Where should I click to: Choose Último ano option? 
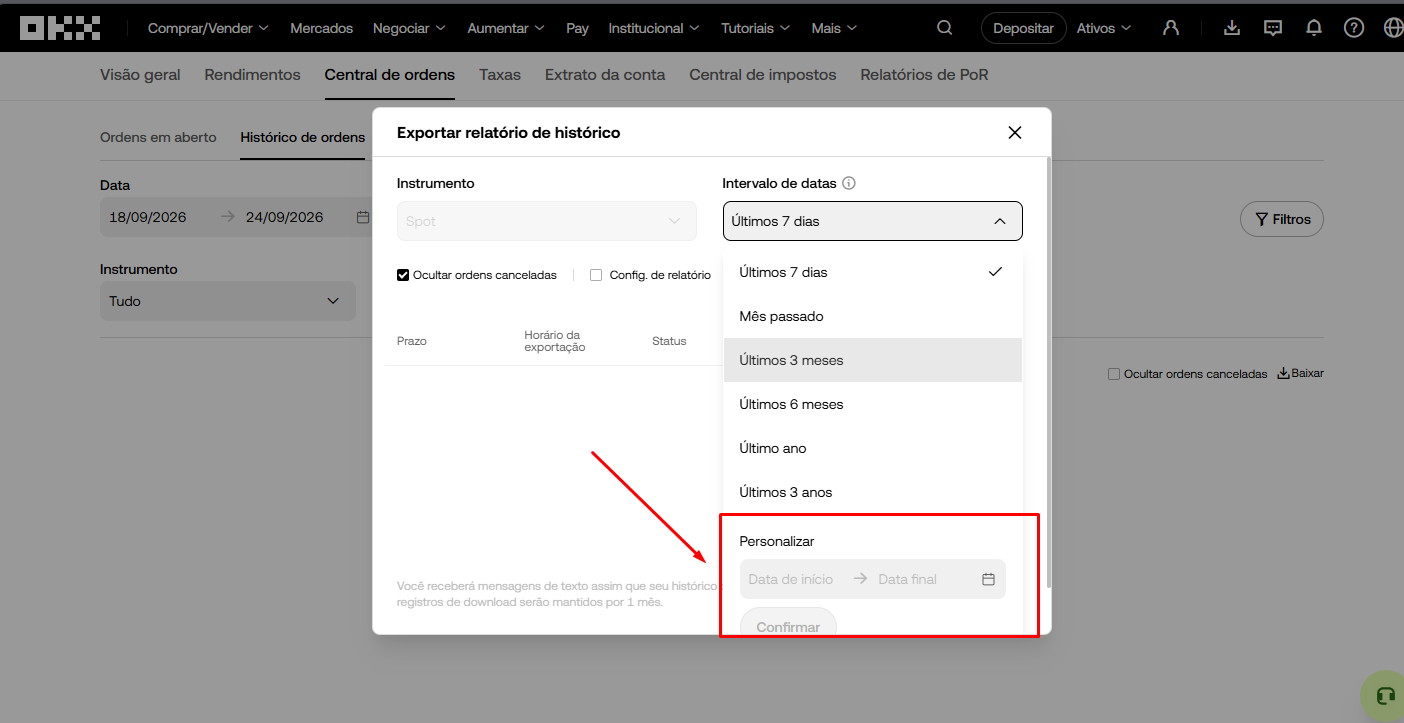click(x=873, y=448)
